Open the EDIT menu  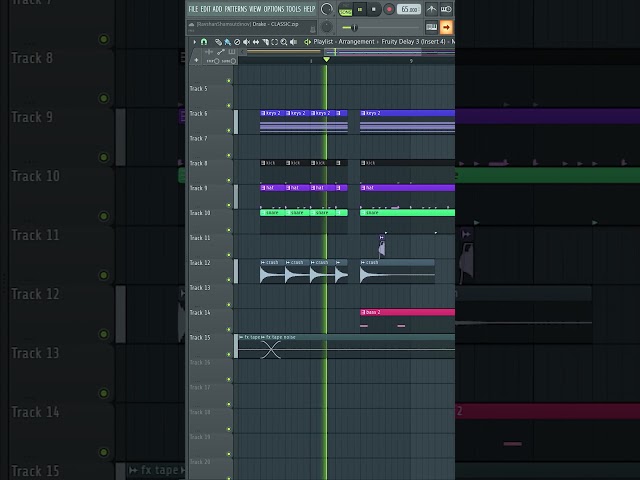(205, 9)
